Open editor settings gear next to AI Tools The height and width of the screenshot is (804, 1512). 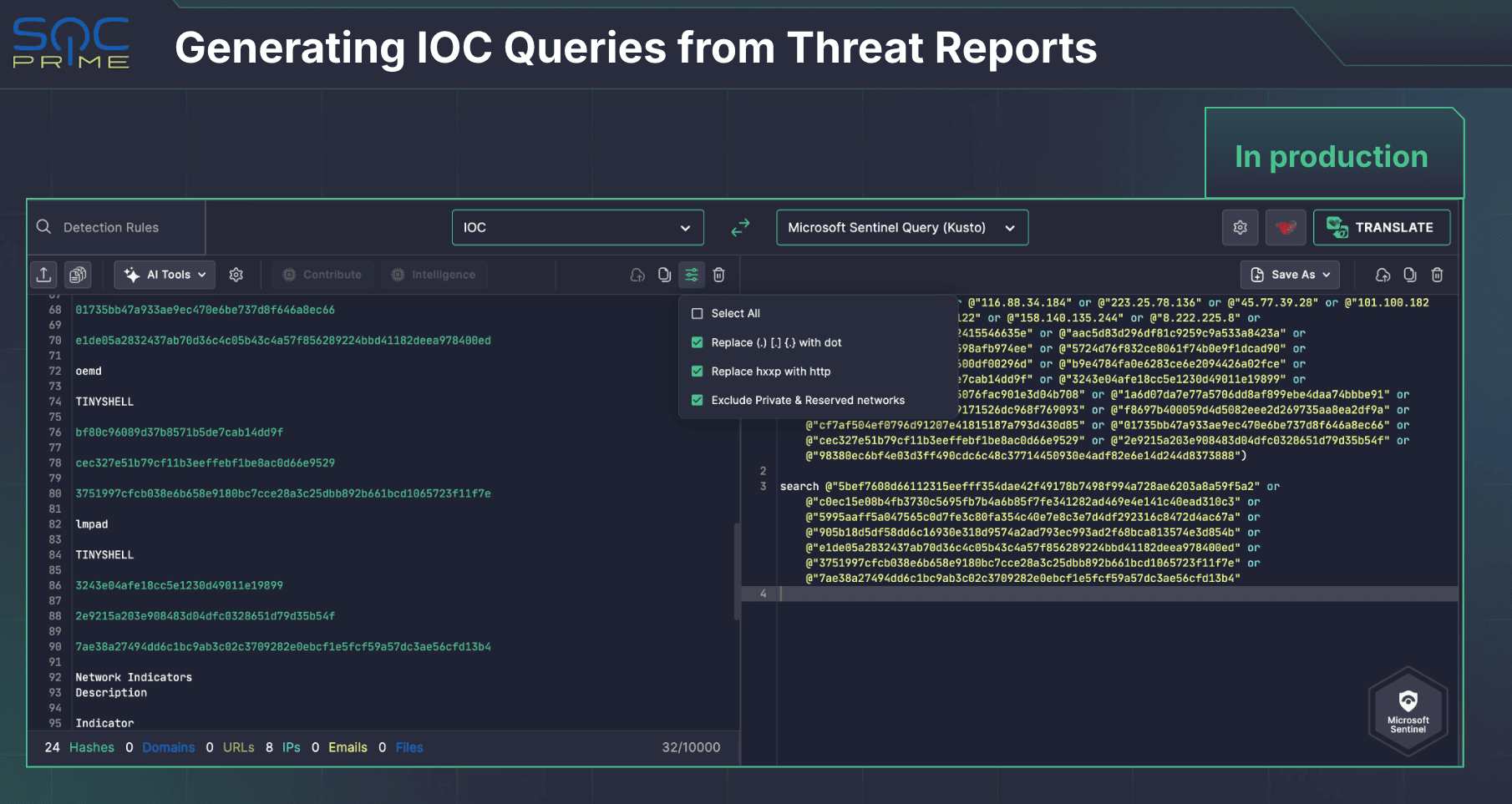coord(236,275)
